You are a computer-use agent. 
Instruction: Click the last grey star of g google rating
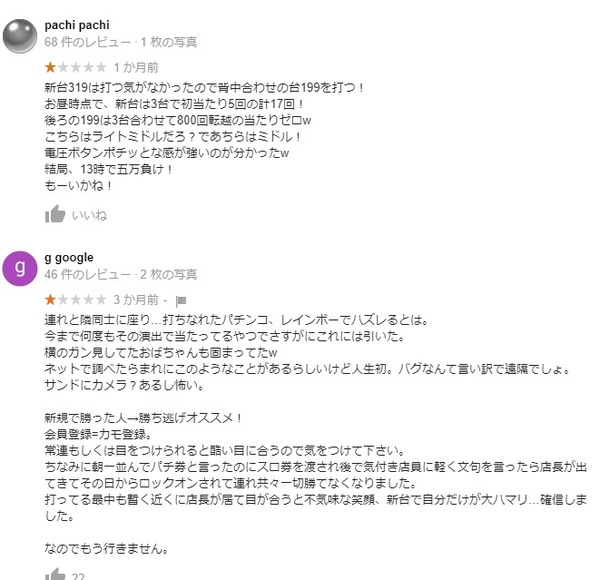click(x=101, y=300)
